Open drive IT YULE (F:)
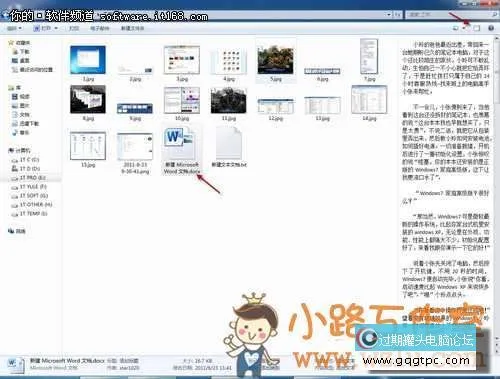500x379 pixels. tap(29, 187)
